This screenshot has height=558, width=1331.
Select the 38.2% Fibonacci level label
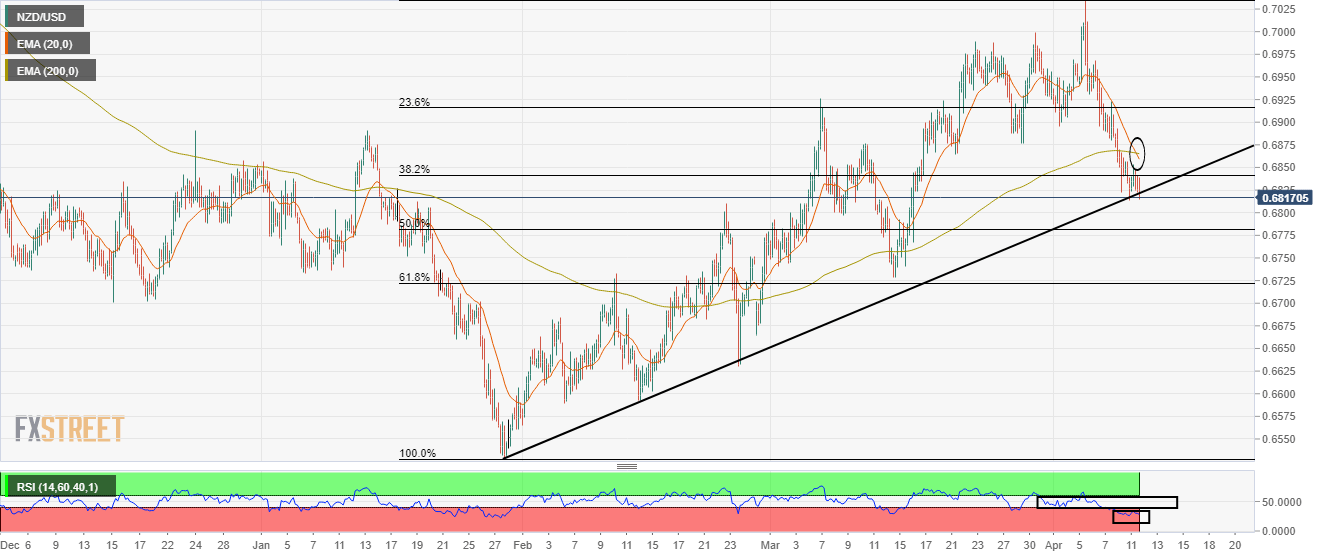coord(414,170)
